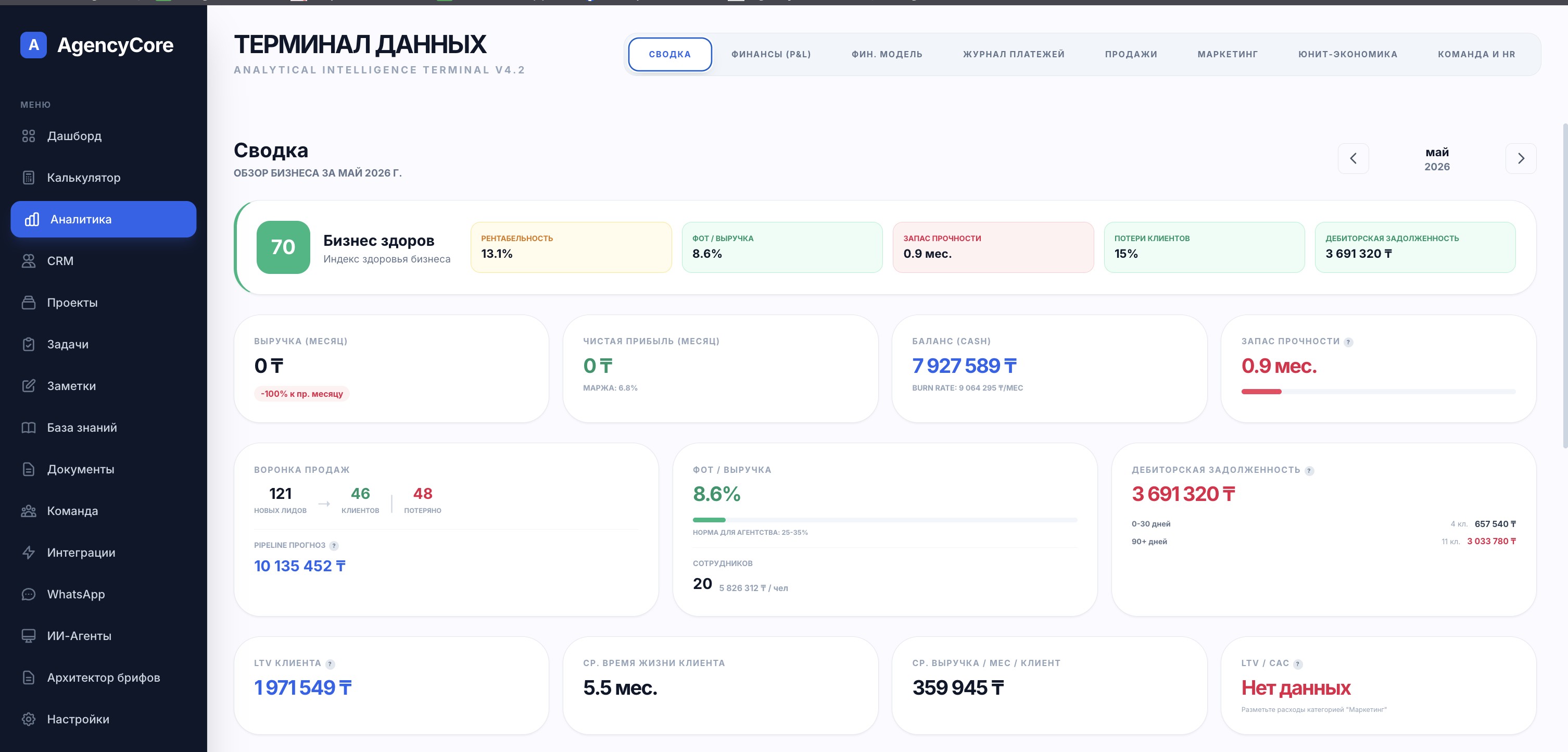Click the Документы file icon

tap(29, 469)
